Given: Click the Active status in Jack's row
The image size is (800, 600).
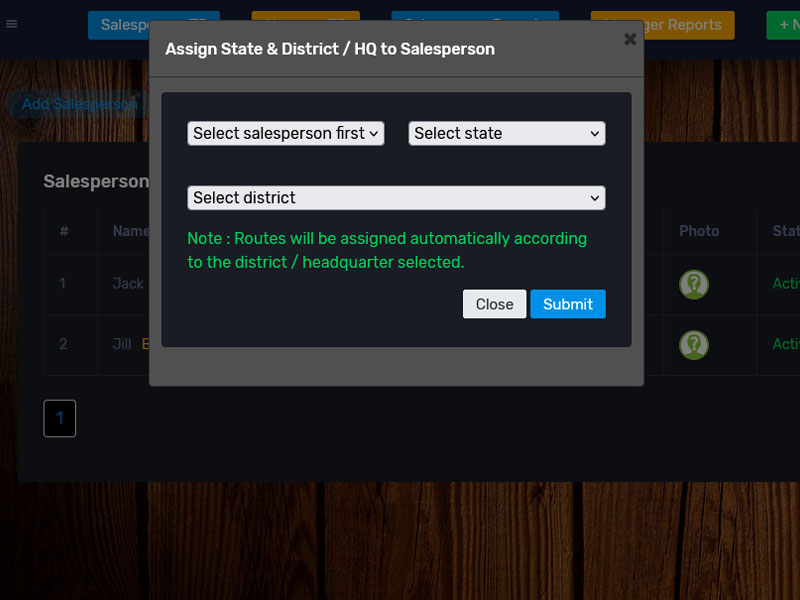Looking at the screenshot, I should click(x=786, y=284).
